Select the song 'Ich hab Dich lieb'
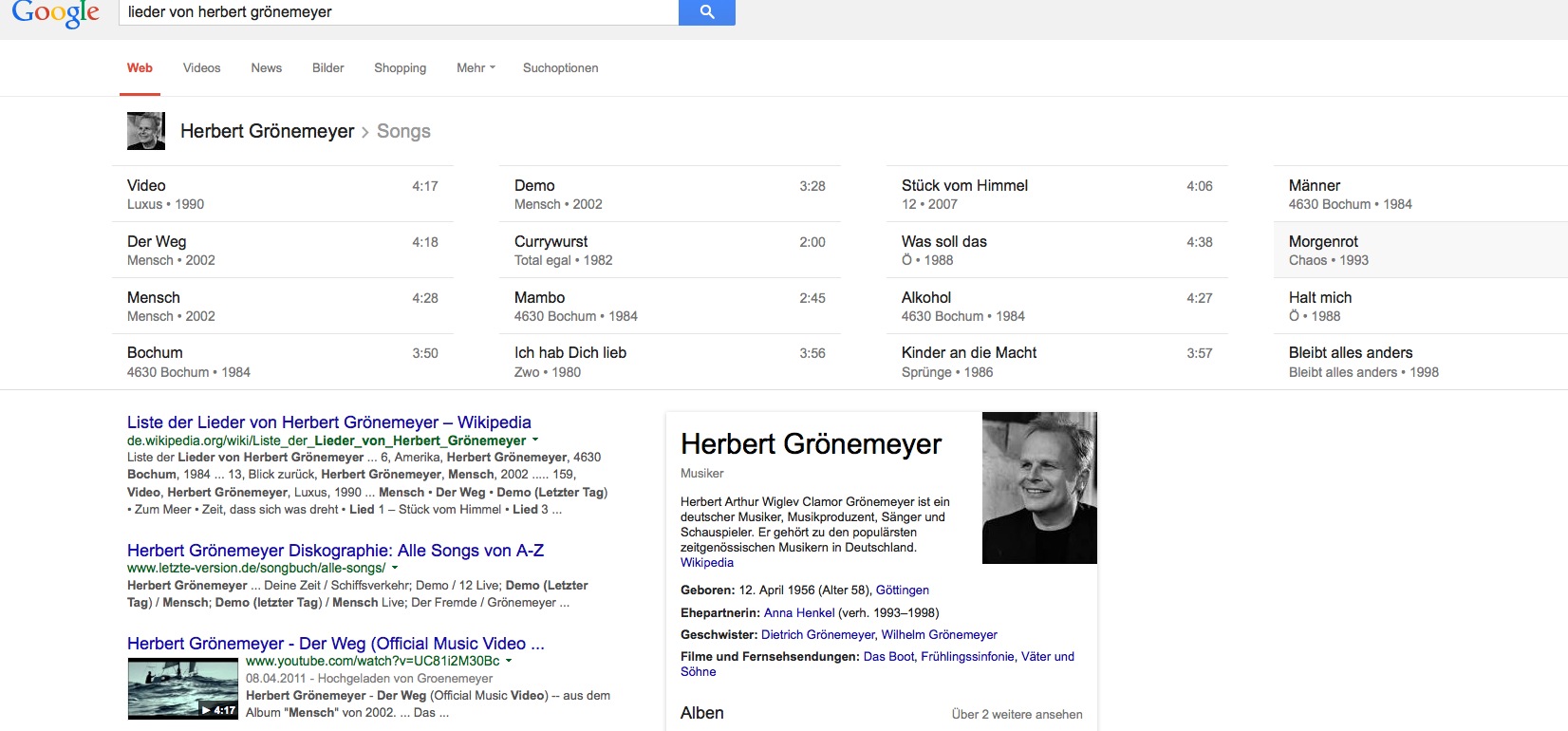This screenshot has height=731, width=1568. click(670, 362)
